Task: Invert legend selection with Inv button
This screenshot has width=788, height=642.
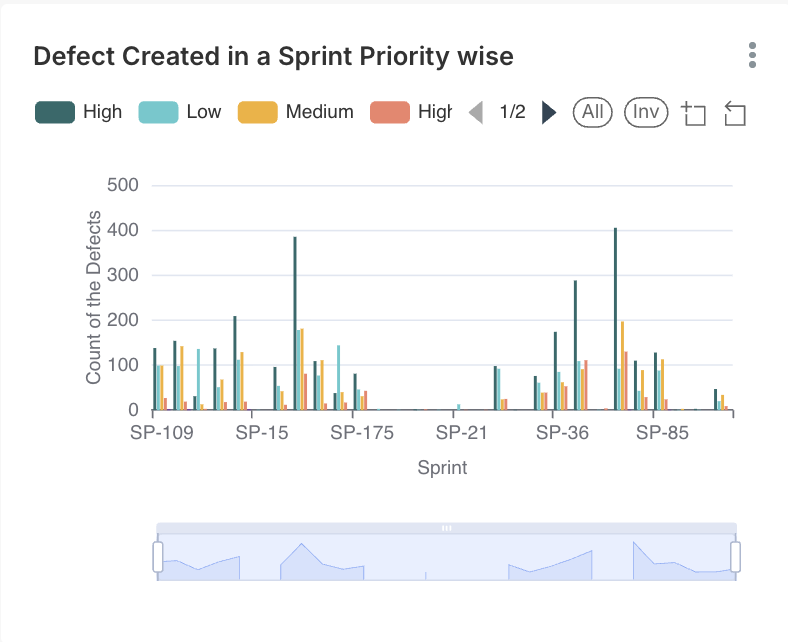Action: click(x=646, y=112)
